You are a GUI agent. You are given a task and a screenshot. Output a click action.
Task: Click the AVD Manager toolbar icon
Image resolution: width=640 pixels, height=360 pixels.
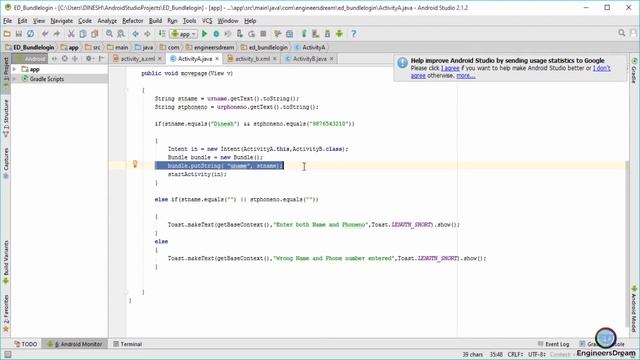pyautogui.click(x=316, y=34)
